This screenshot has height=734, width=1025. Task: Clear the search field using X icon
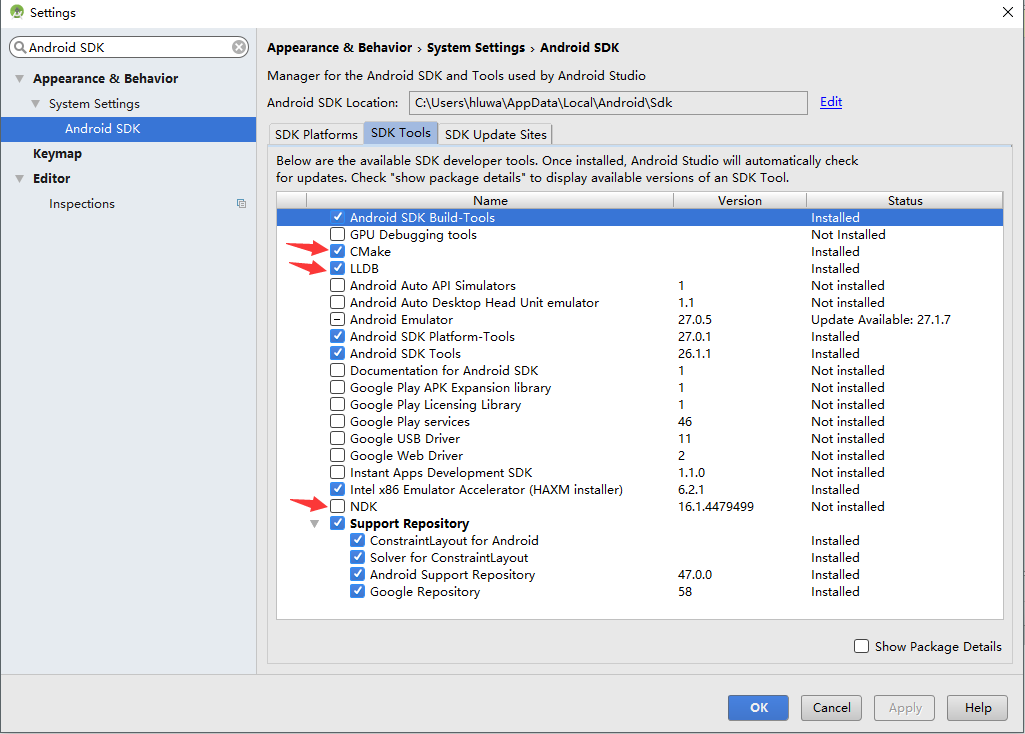click(x=239, y=47)
